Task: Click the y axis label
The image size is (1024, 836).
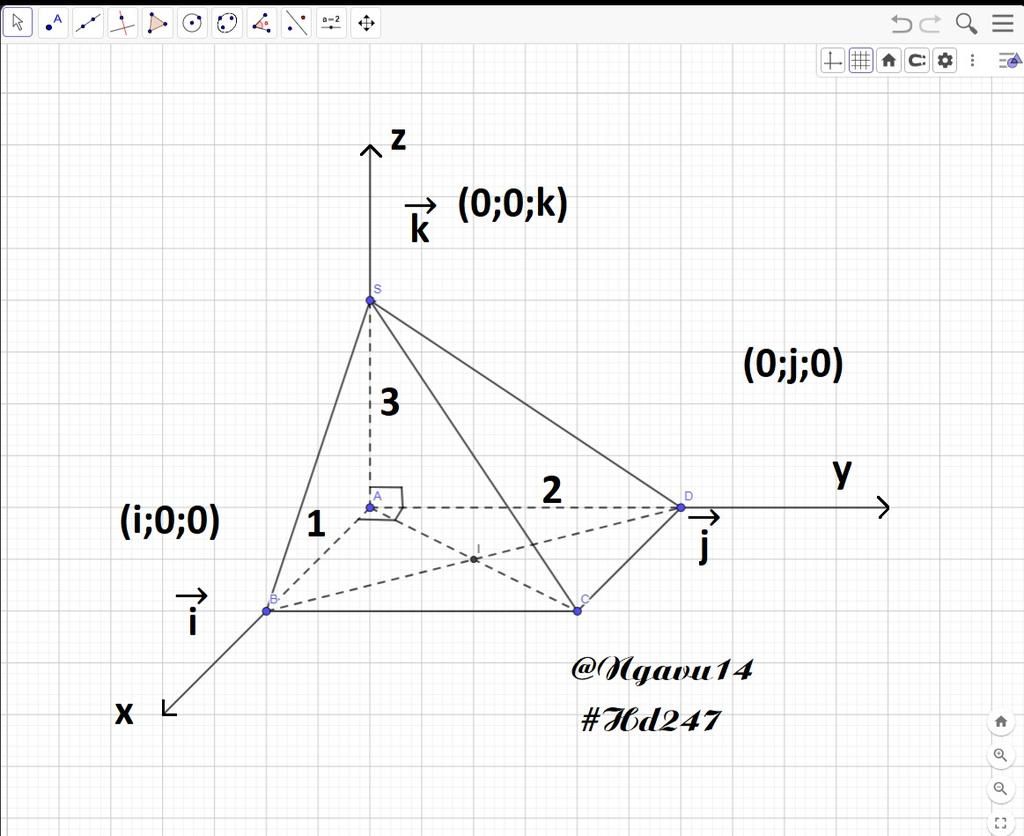Action: [842, 473]
